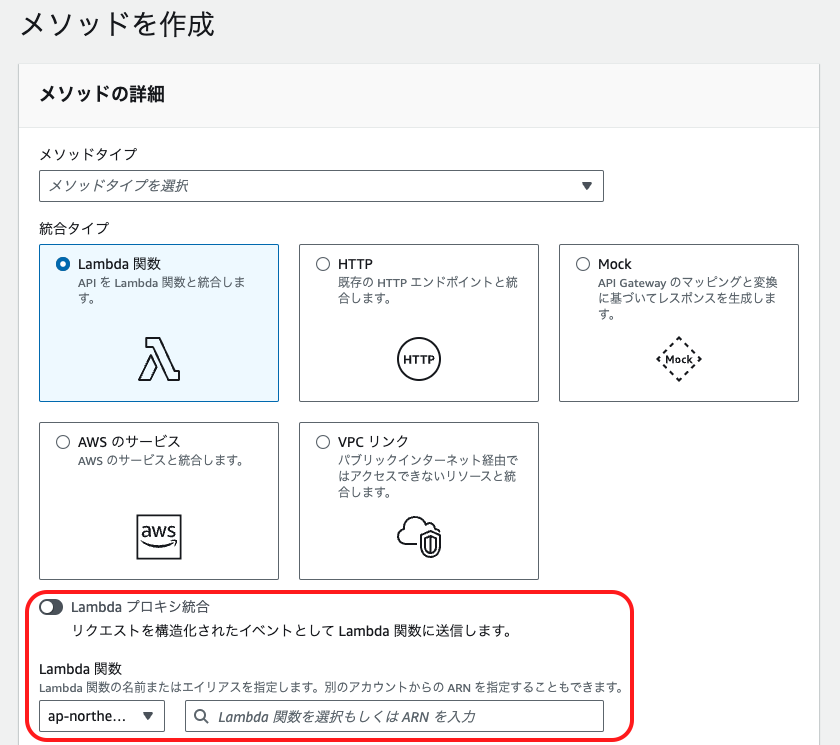The height and width of the screenshot is (745, 840).
Task: Click the dropdown arrow on メソッドタイプを選択
Action: (588, 186)
